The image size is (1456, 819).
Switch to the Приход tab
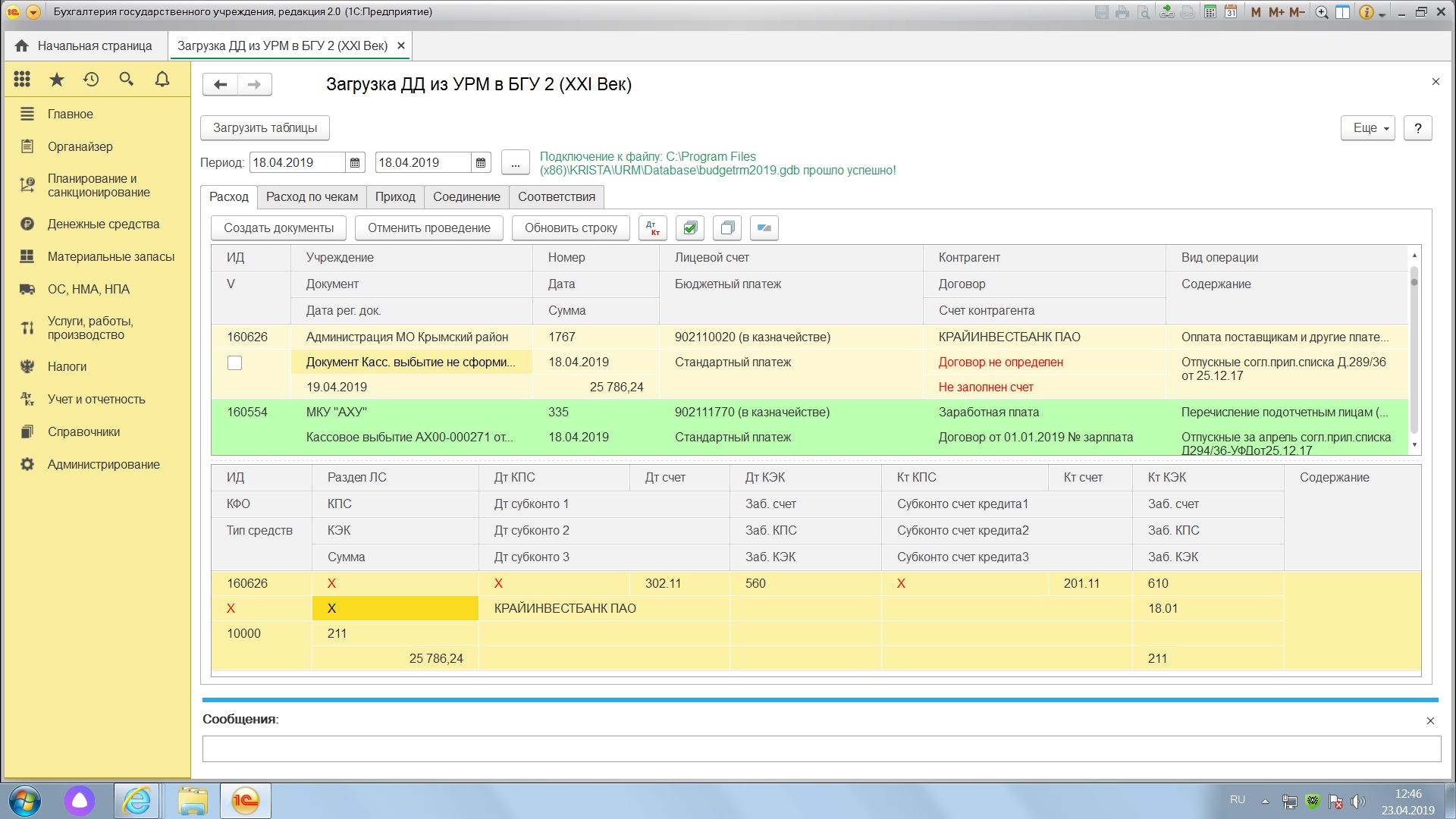tap(395, 196)
